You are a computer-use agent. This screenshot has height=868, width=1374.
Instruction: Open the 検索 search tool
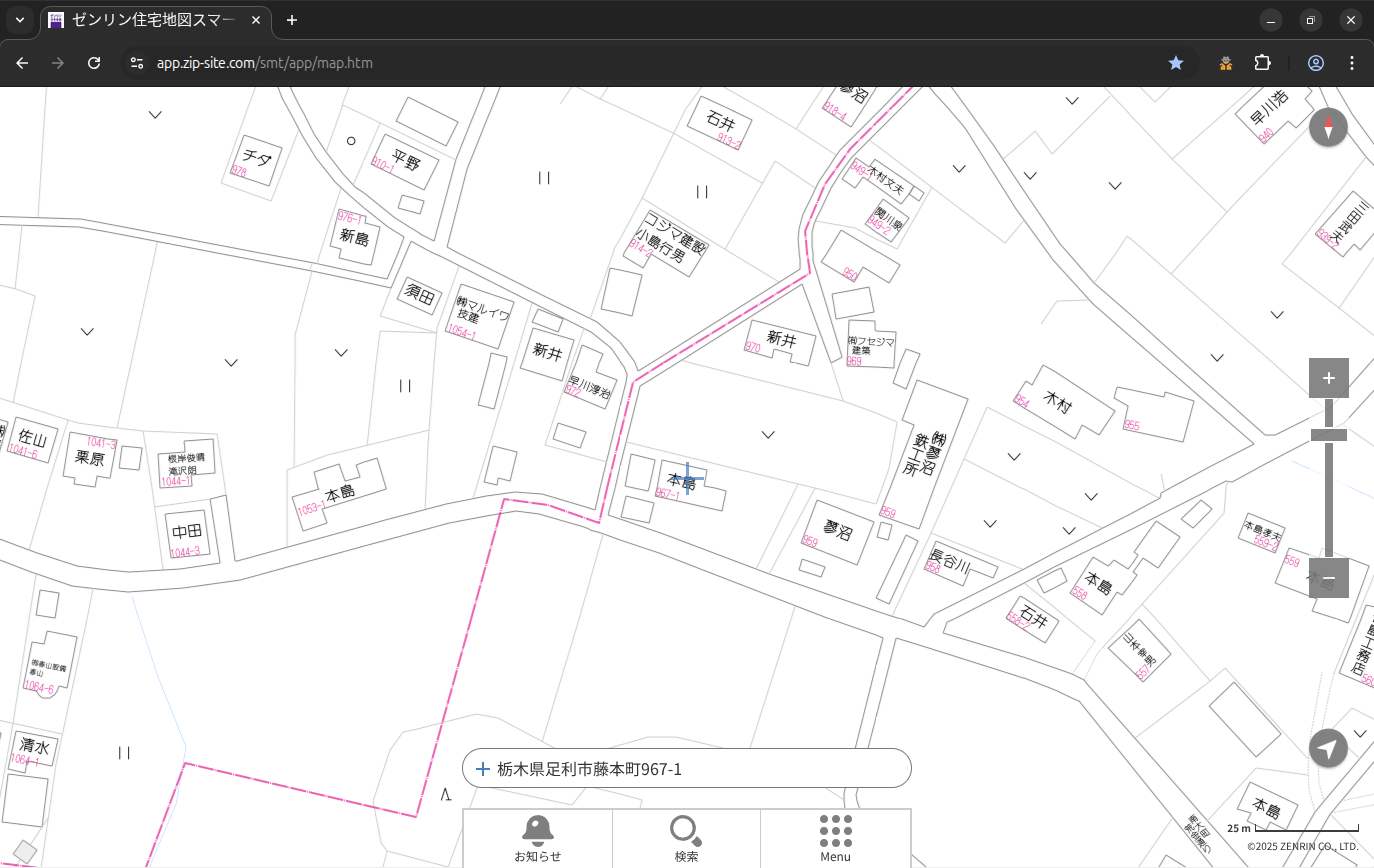[x=686, y=838]
